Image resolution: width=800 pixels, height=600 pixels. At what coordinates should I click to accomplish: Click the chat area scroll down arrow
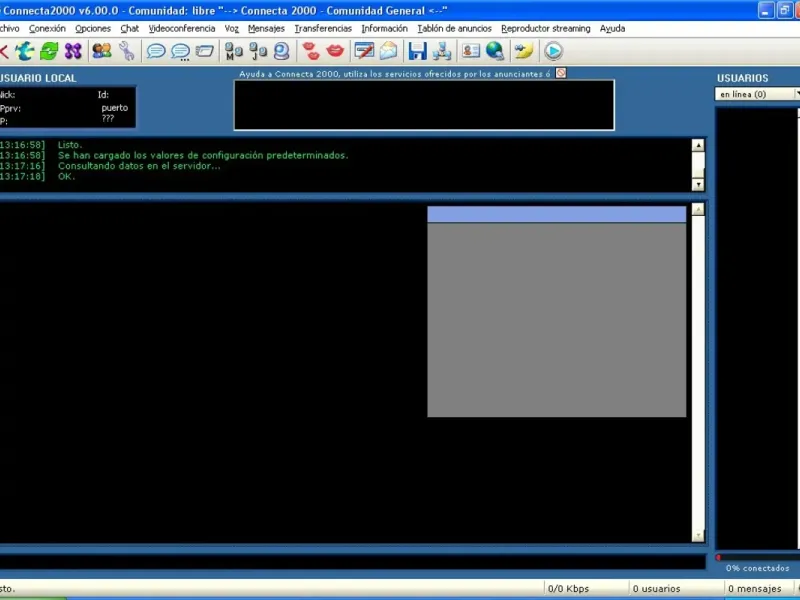[698, 535]
